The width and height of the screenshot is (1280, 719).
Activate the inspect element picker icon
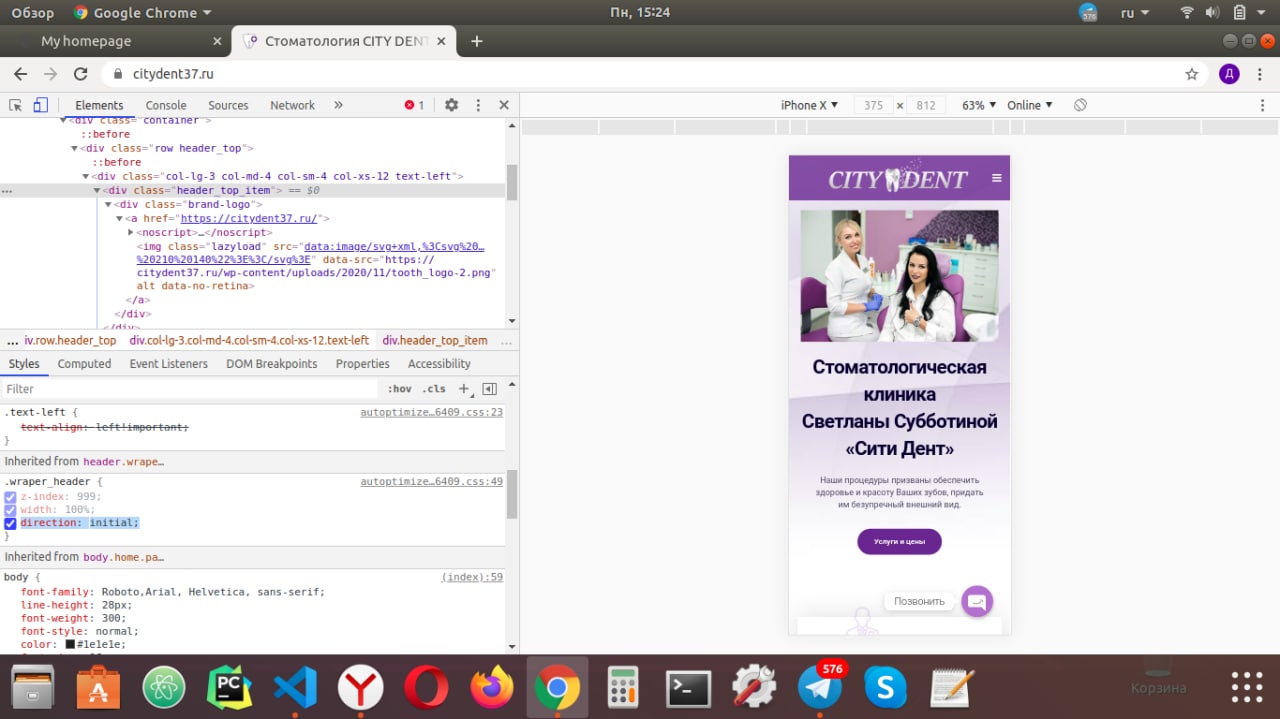pyautogui.click(x=16, y=105)
